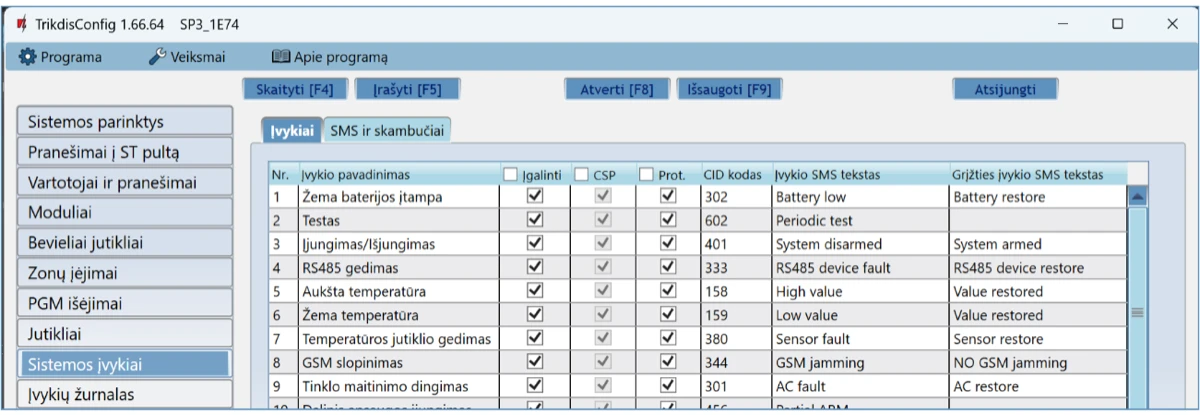Disable Įgalinti for the Testas event

(x=534, y=220)
